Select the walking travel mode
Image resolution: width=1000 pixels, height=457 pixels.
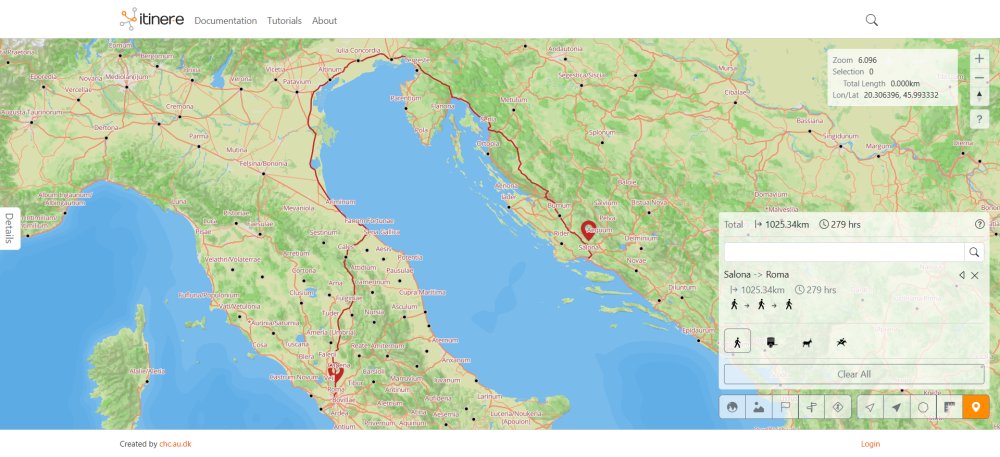tap(737, 342)
